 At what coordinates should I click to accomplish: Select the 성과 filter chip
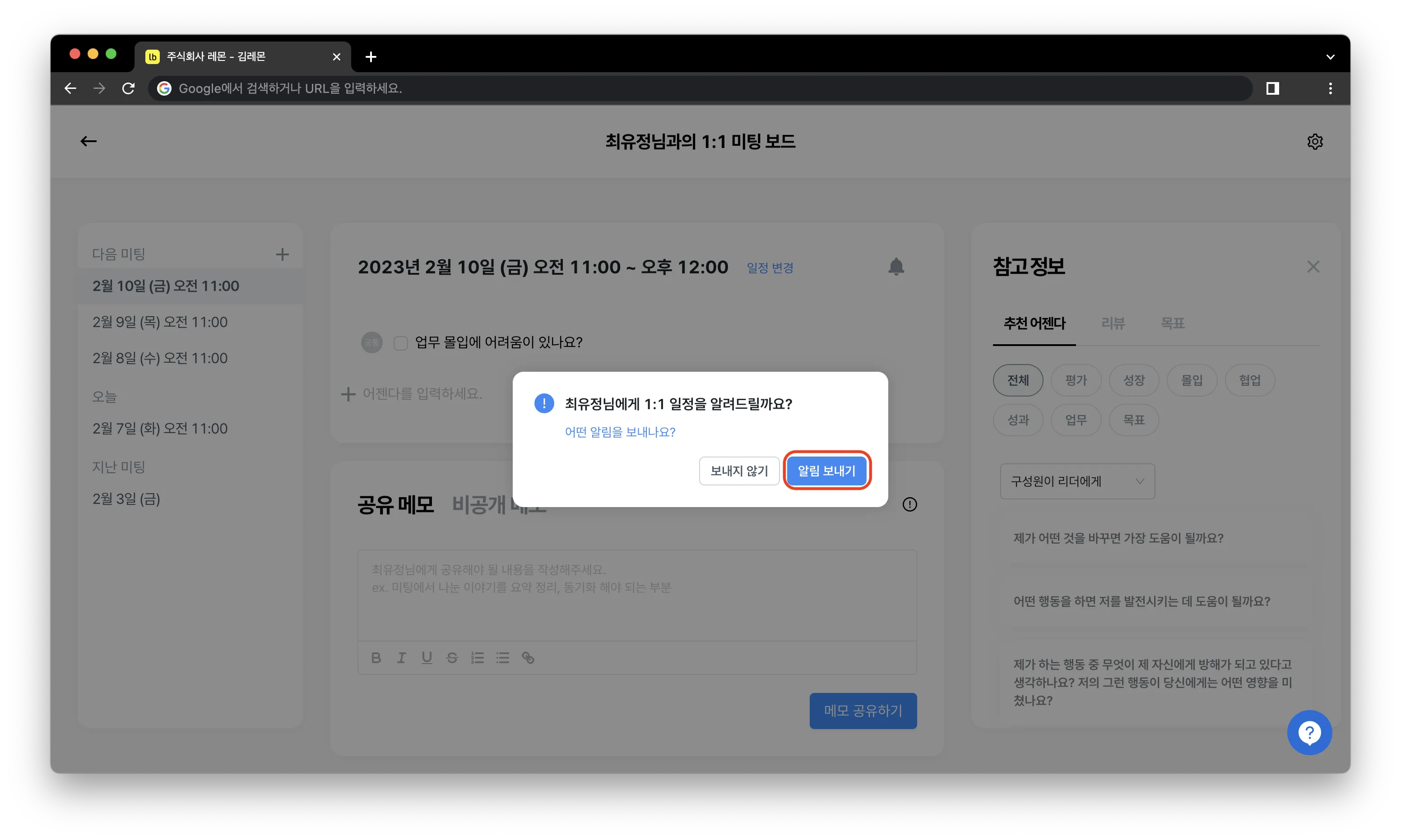click(1018, 420)
